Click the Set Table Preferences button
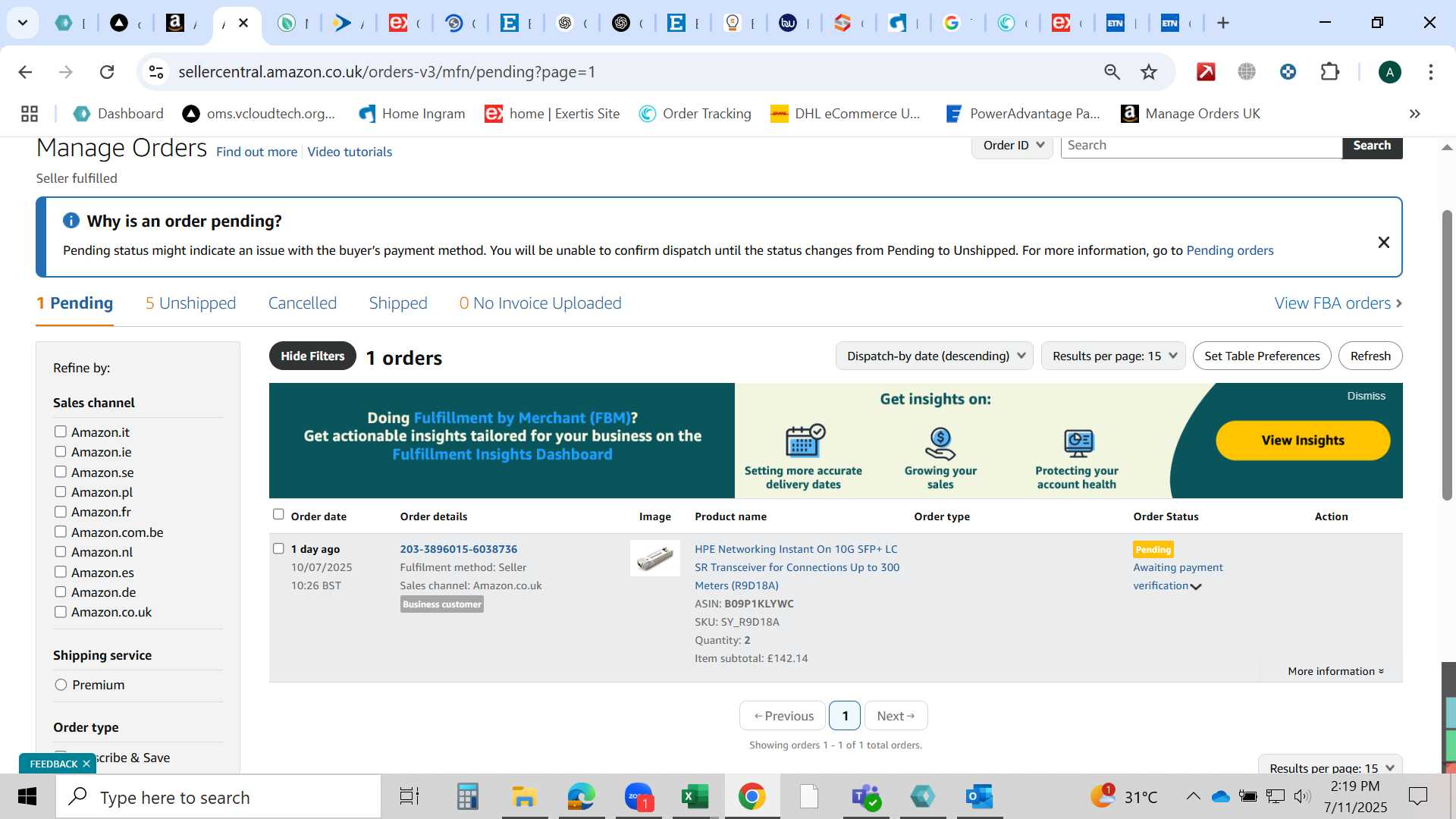Viewport: 1456px width, 819px height. (1262, 356)
